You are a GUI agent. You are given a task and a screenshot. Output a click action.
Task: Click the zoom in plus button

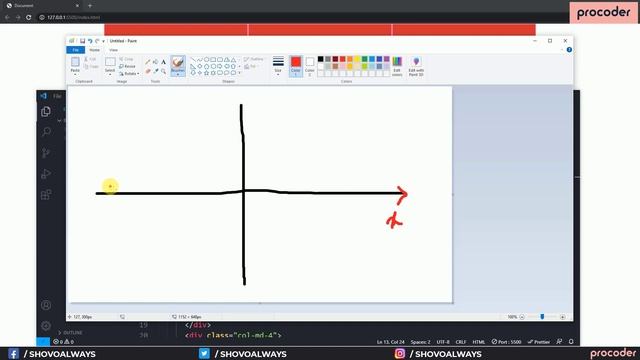pos(562,317)
